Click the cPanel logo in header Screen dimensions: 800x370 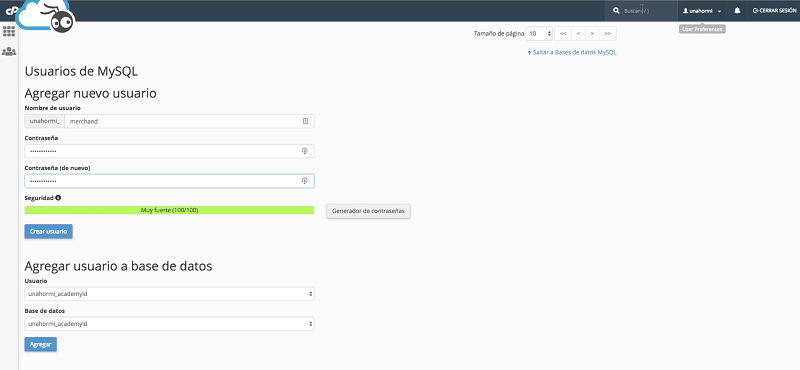[10, 10]
